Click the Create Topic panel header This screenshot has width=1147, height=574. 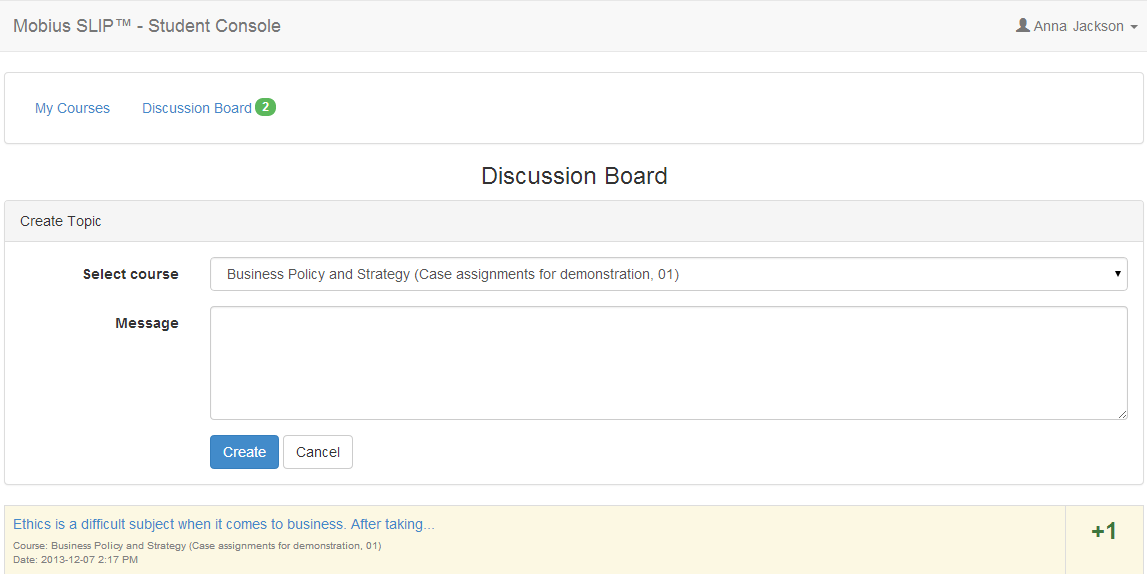[574, 221]
